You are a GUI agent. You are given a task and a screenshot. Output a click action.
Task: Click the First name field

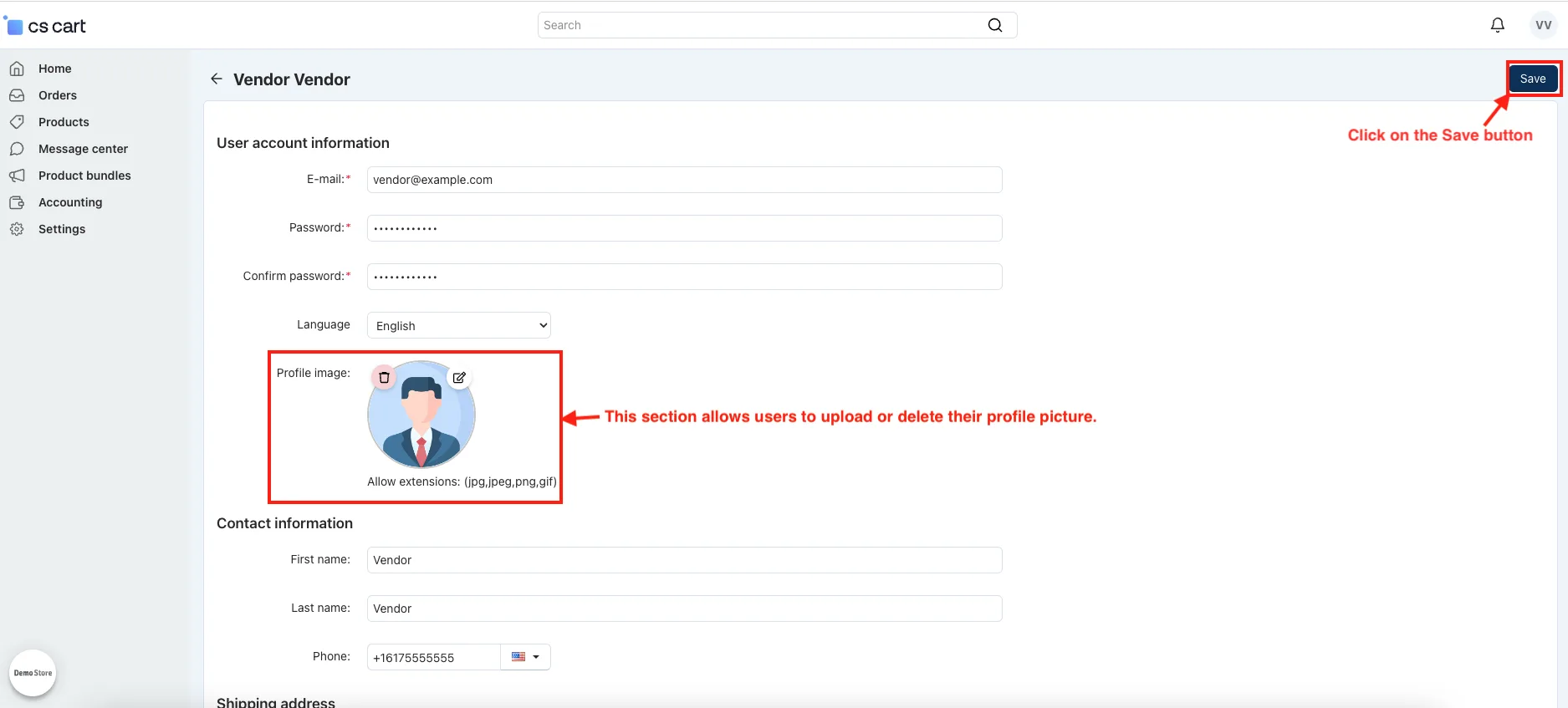tap(684, 560)
